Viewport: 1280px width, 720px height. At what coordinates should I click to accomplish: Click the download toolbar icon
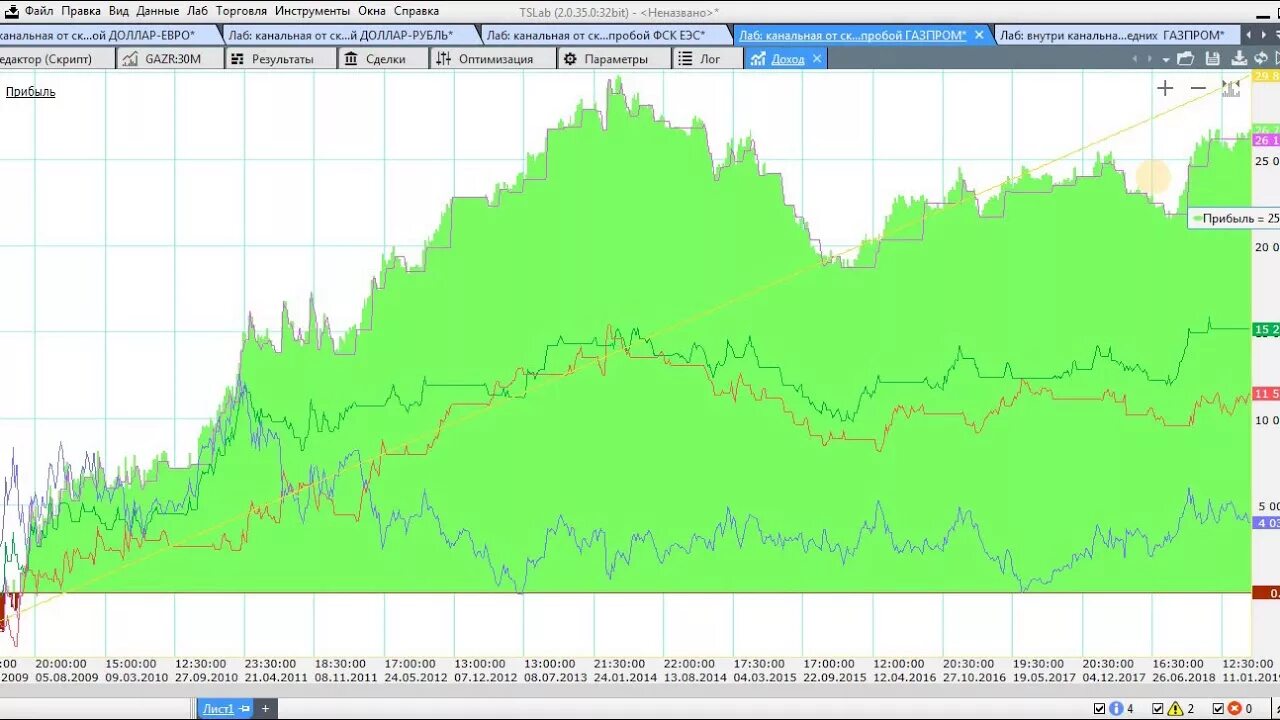click(1240, 59)
